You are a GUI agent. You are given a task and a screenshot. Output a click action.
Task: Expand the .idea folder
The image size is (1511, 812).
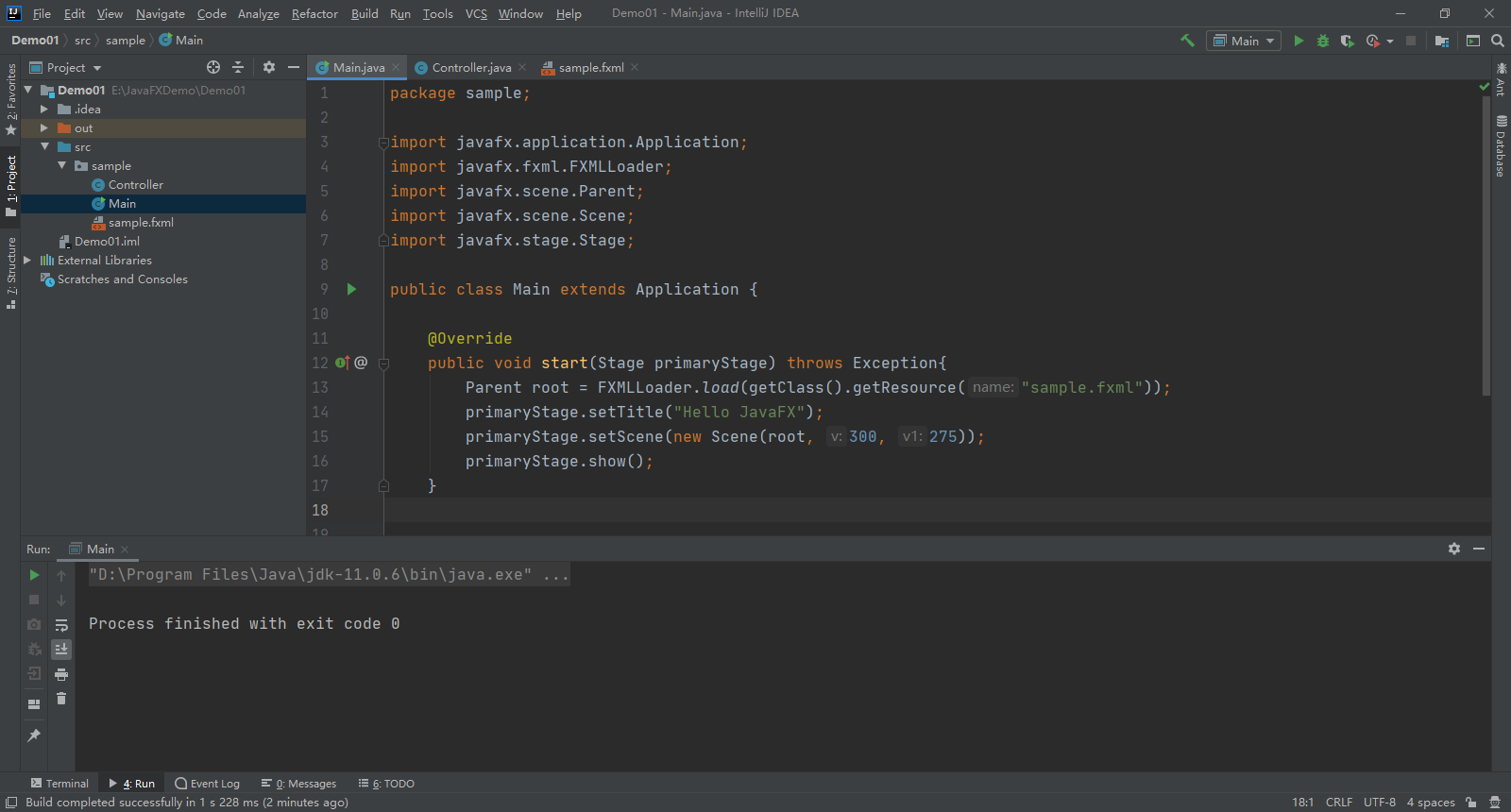pos(44,109)
